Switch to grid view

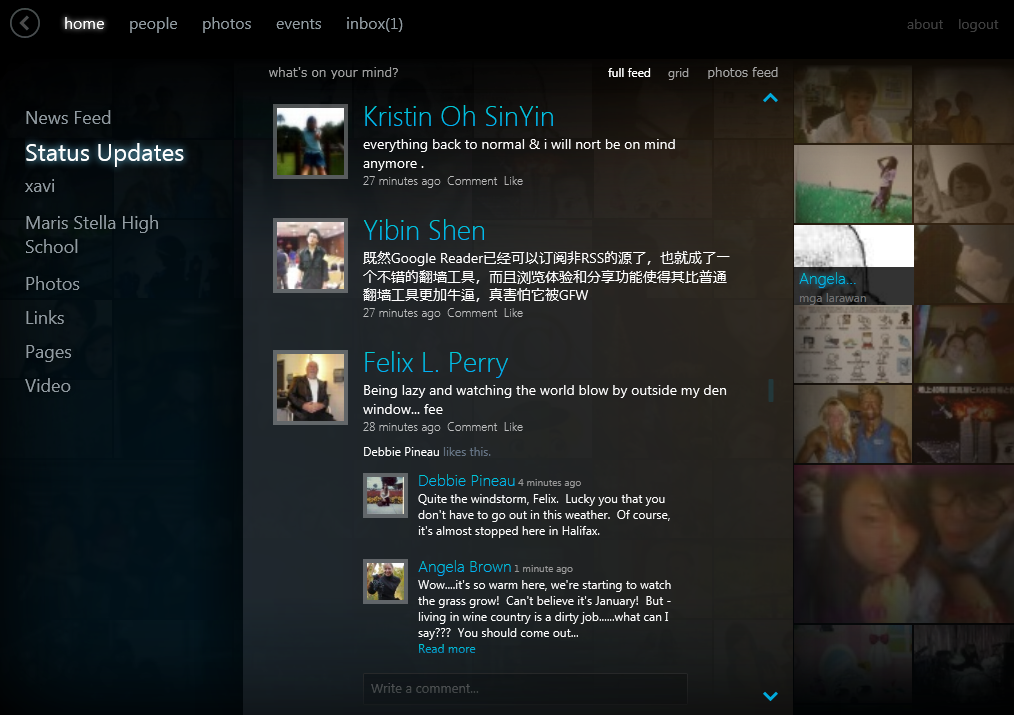pos(678,73)
